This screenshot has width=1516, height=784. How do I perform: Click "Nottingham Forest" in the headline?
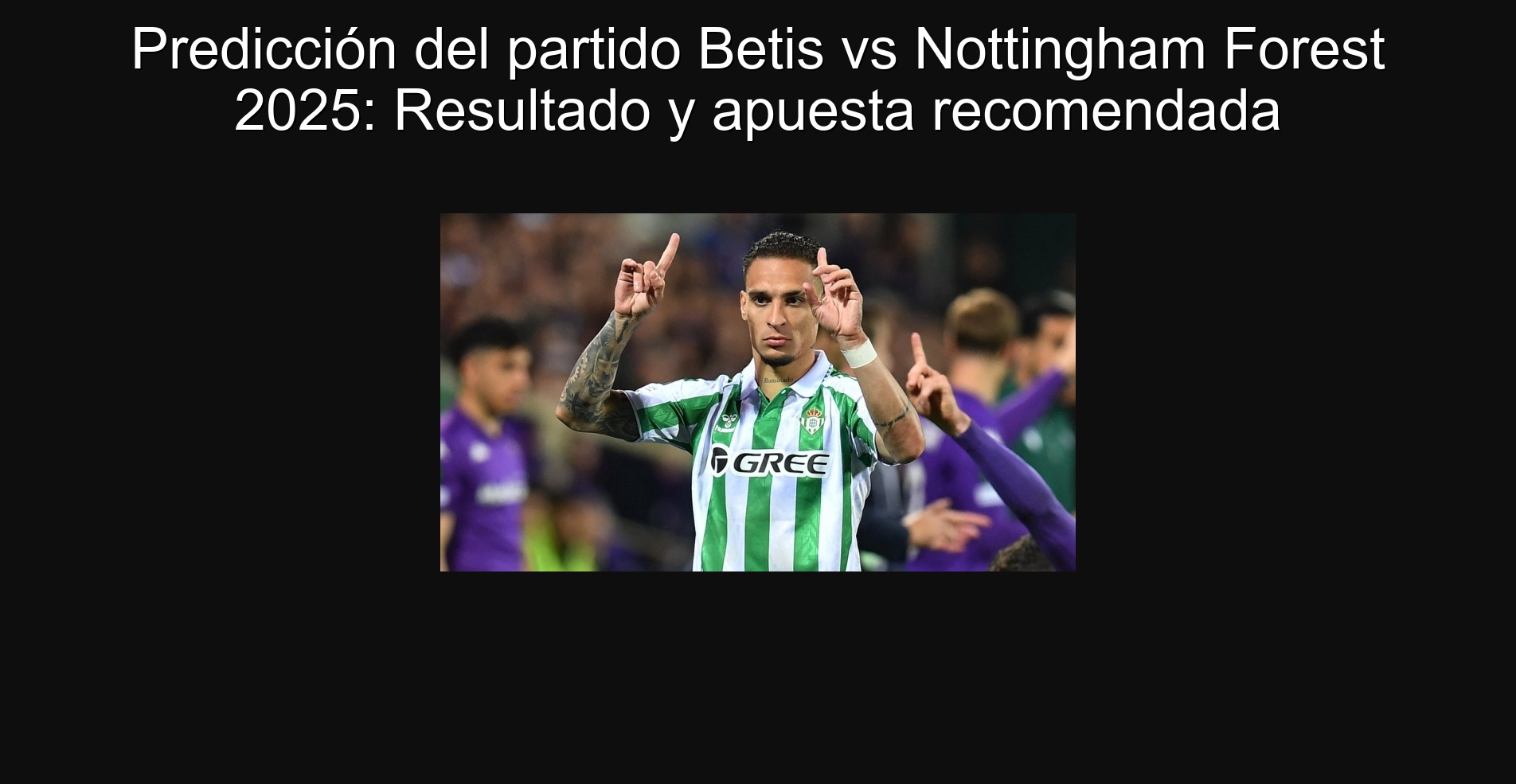click(1150, 50)
